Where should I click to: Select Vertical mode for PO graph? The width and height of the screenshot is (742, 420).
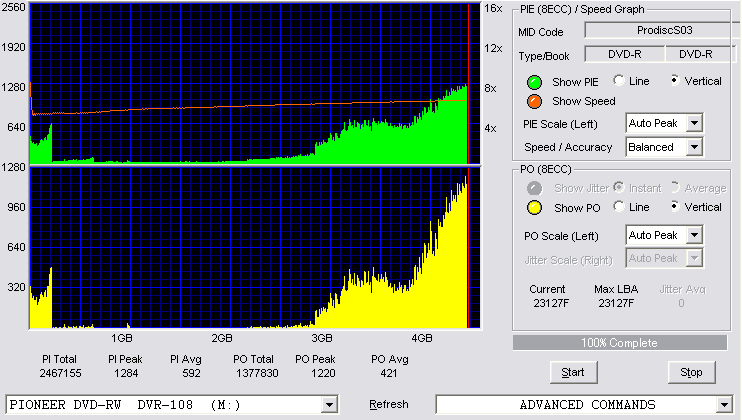tap(675, 207)
